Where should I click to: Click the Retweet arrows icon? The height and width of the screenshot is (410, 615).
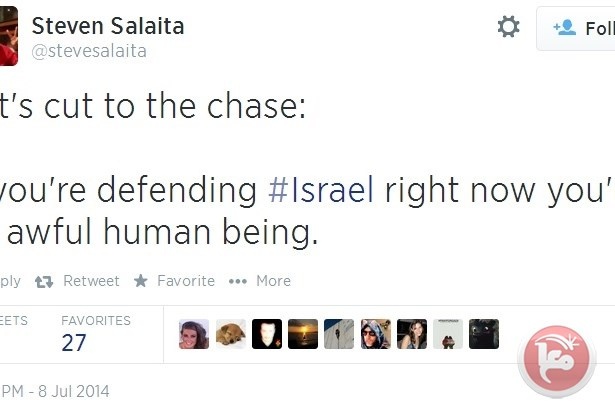coord(44,281)
